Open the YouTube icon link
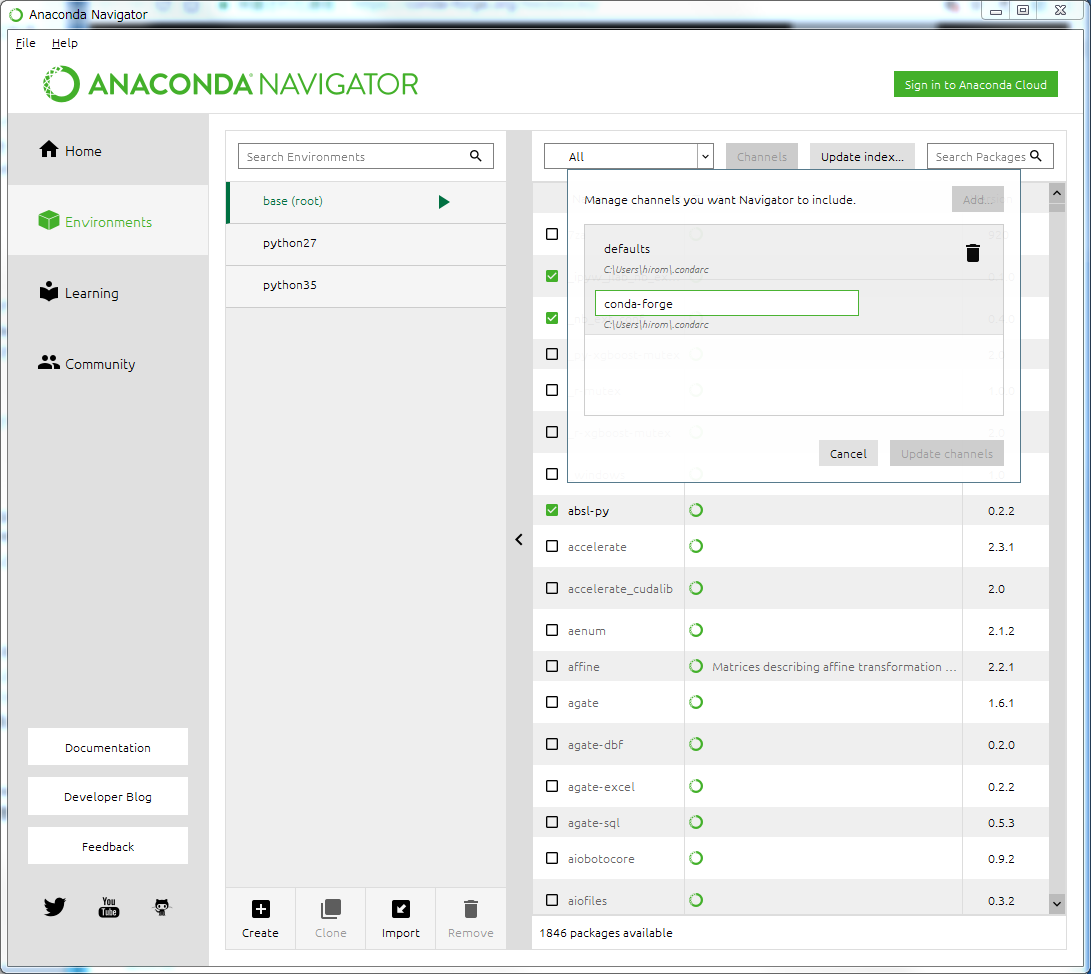The width and height of the screenshot is (1091, 974). coord(109,907)
